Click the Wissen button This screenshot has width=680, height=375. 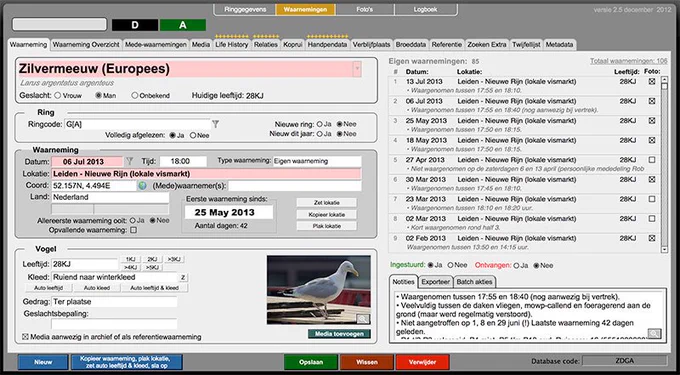[x=367, y=362]
